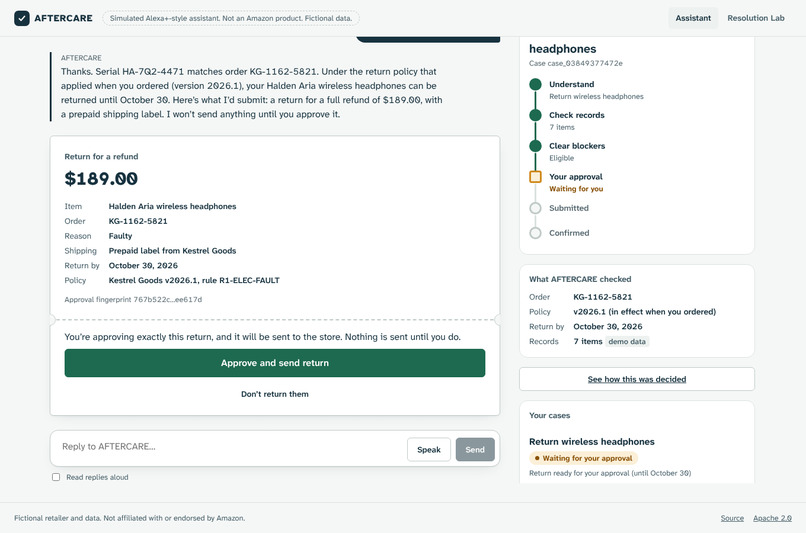Open the Apache 2.0 license link
806x533 pixels.
pos(772,518)
